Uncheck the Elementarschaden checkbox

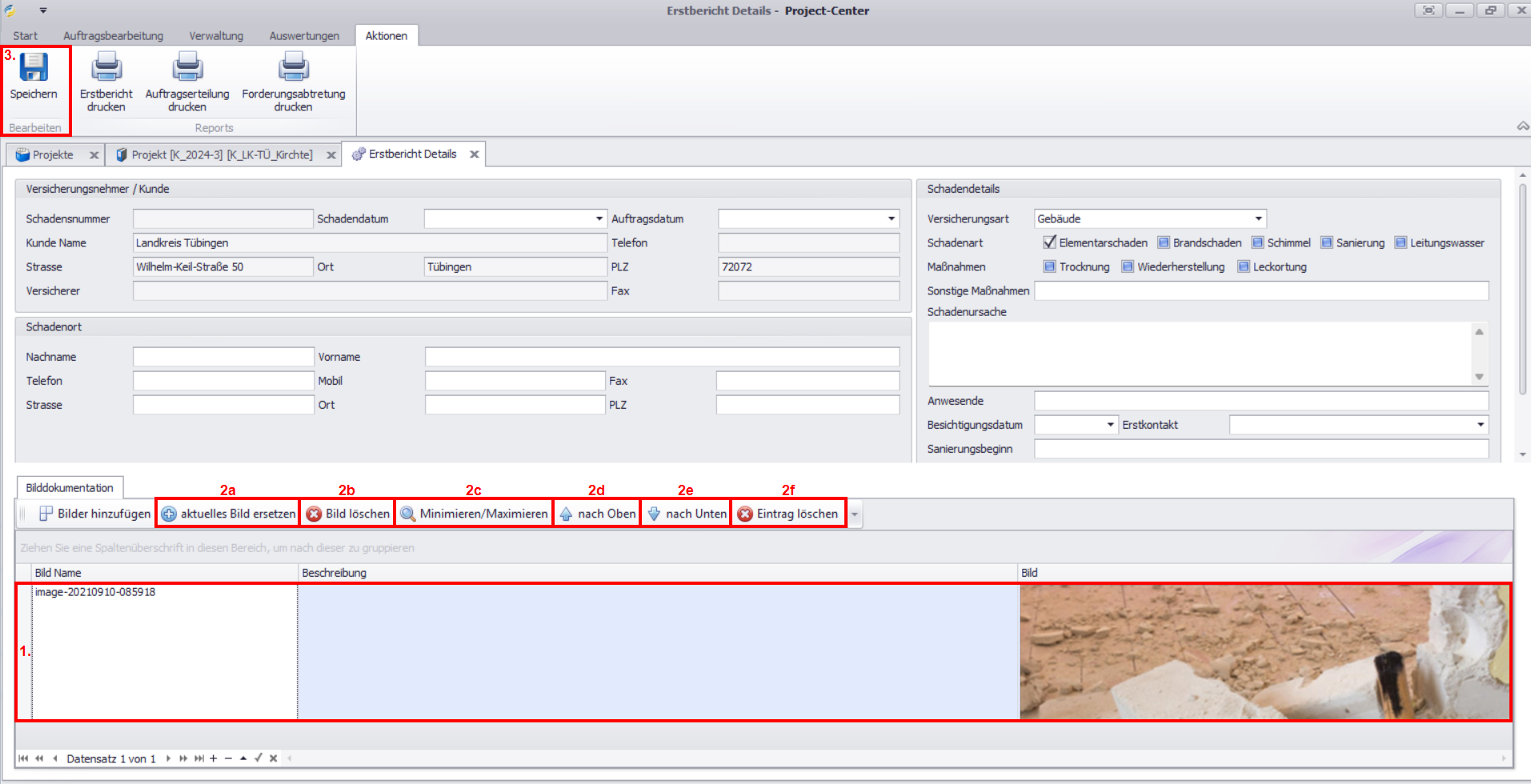(1049, 242)
